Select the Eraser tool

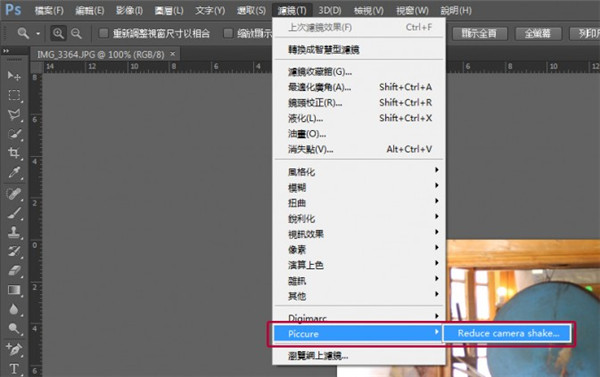(14, 271)
